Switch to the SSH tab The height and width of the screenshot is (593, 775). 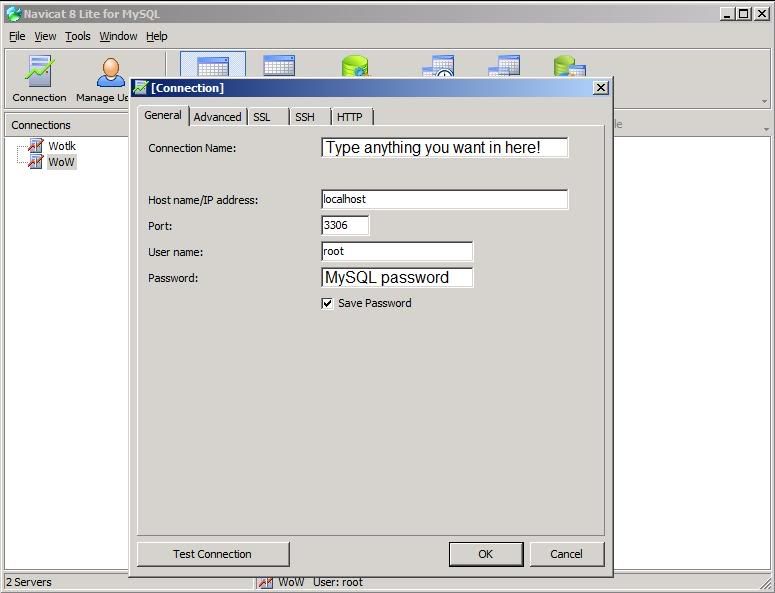pyautogui.click(x=310, y=117)
